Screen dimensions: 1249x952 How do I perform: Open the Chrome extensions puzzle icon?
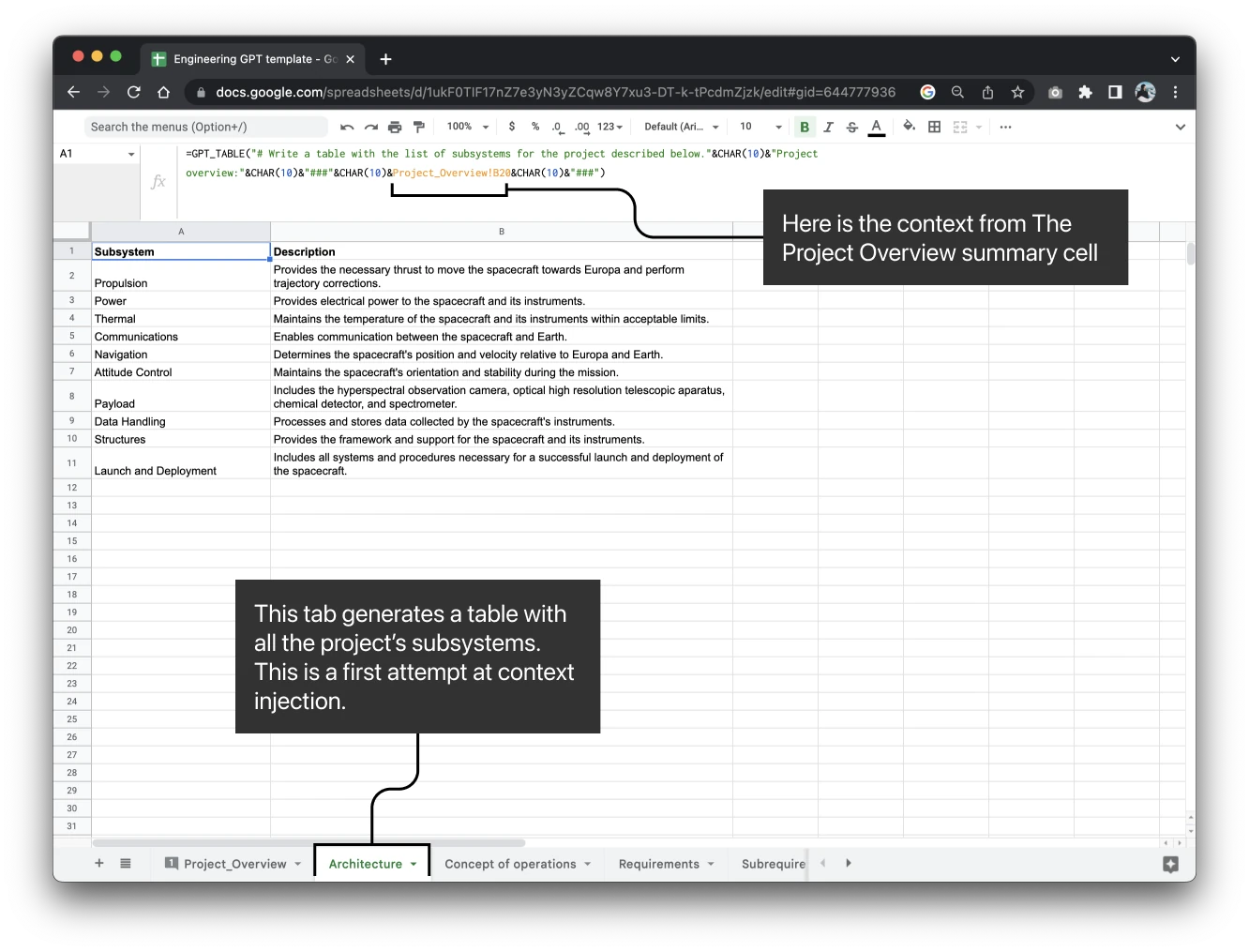click(1085, 92)
